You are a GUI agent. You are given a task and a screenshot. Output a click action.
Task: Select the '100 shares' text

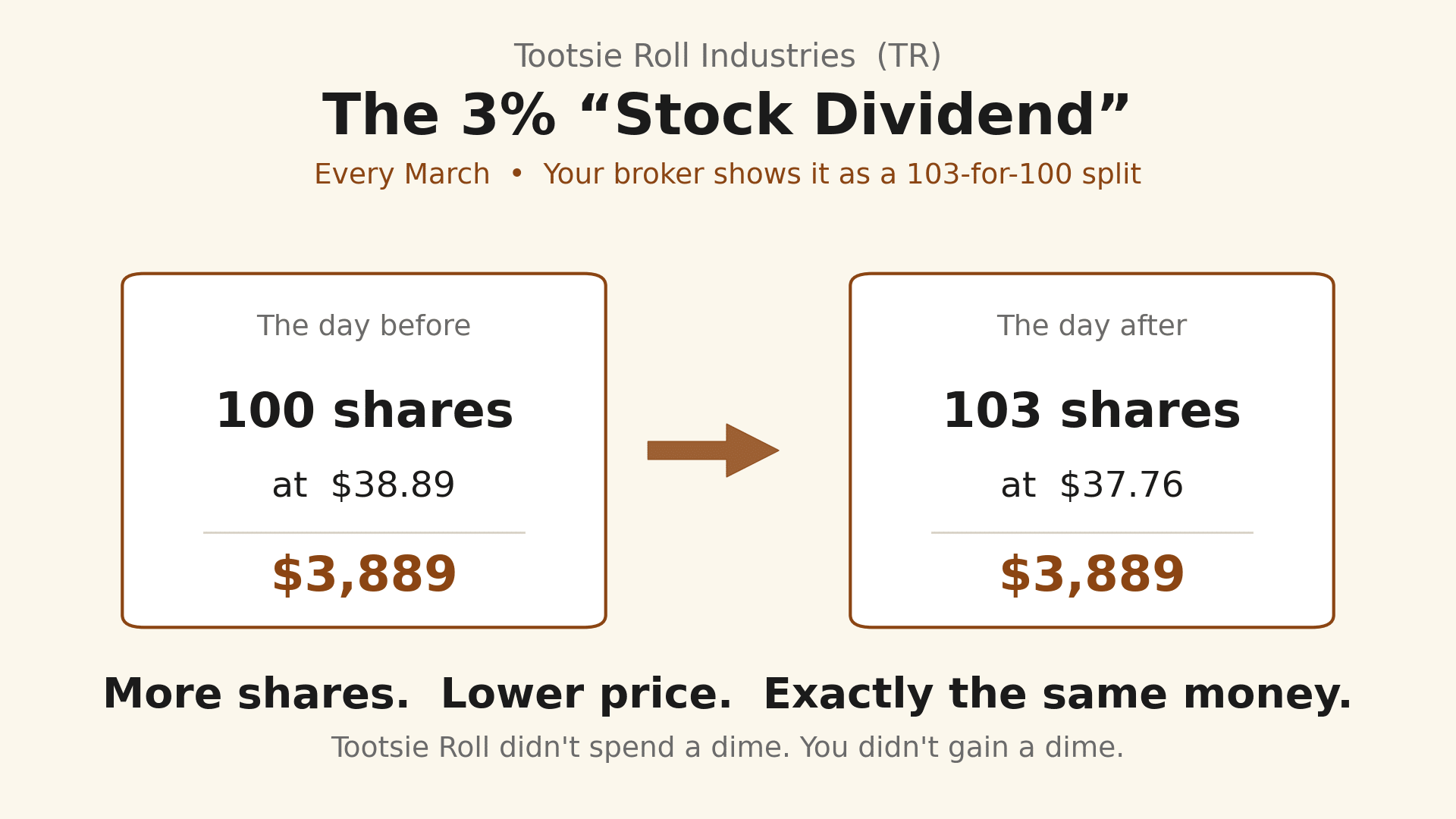[364, 411]
